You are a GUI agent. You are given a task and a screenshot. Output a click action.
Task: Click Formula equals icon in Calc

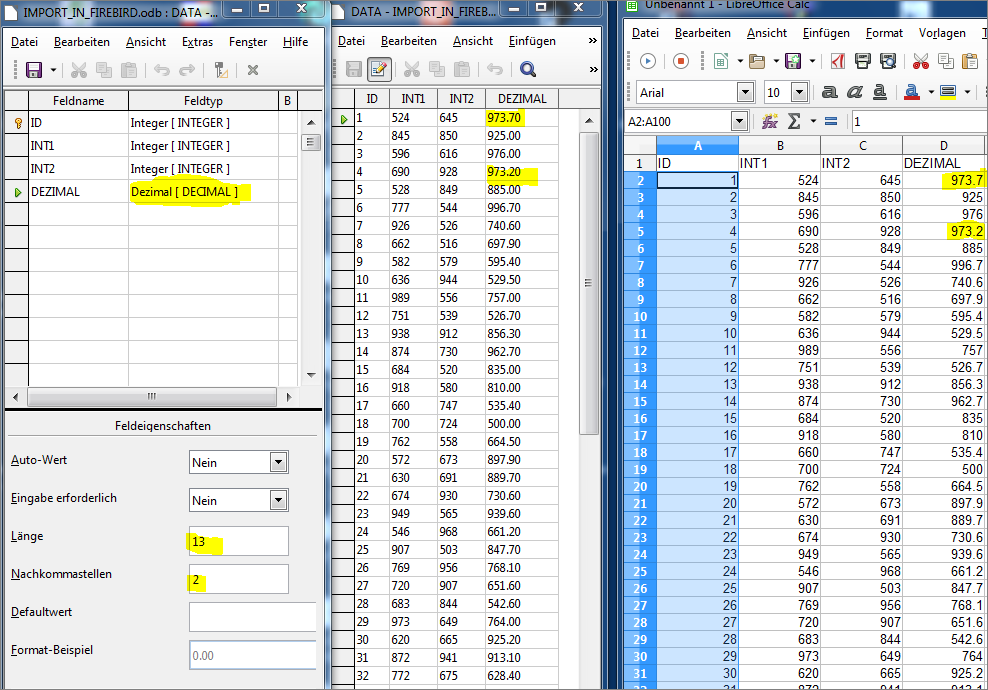click(x=831, y=121)
